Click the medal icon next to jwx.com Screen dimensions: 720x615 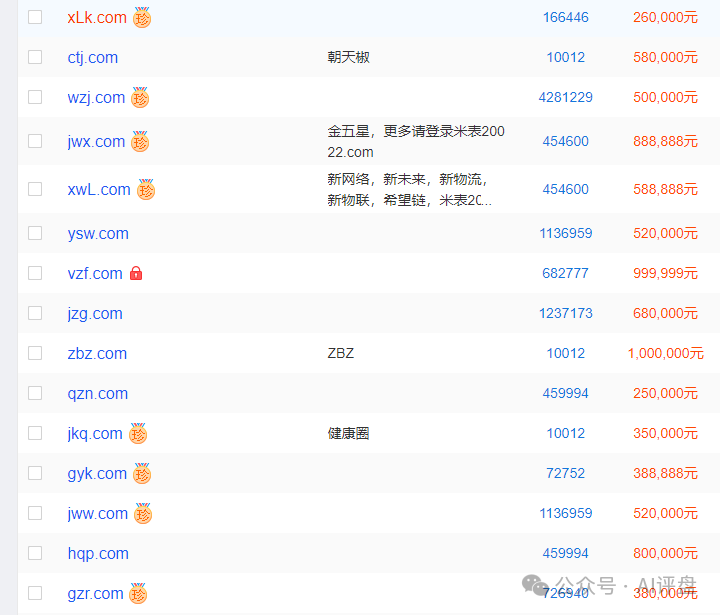tap(140, 142)
